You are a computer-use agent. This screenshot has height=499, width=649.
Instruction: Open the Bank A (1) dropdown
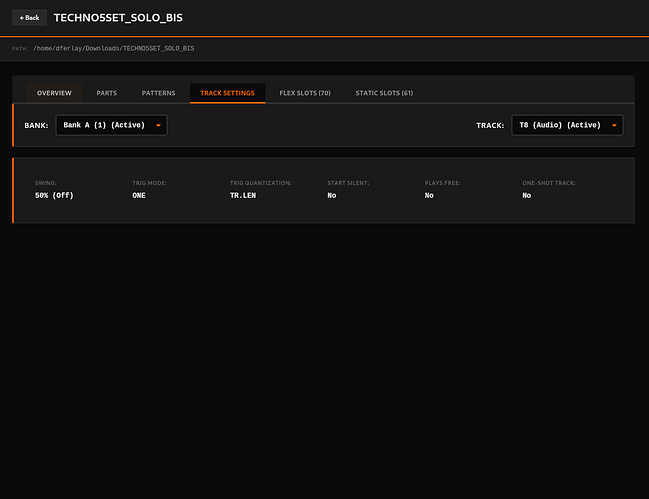[x=110, y=125]
